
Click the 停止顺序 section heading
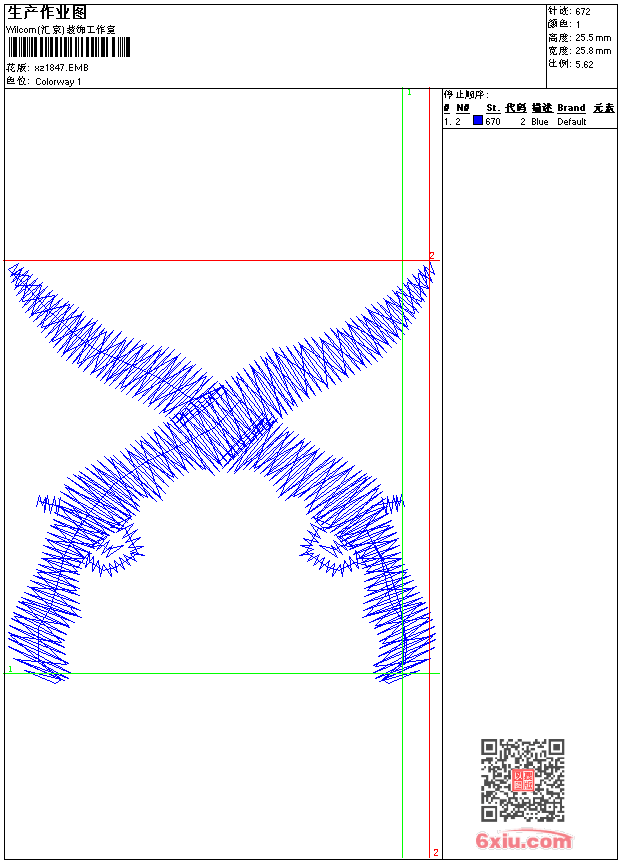[x=466, y=95]
